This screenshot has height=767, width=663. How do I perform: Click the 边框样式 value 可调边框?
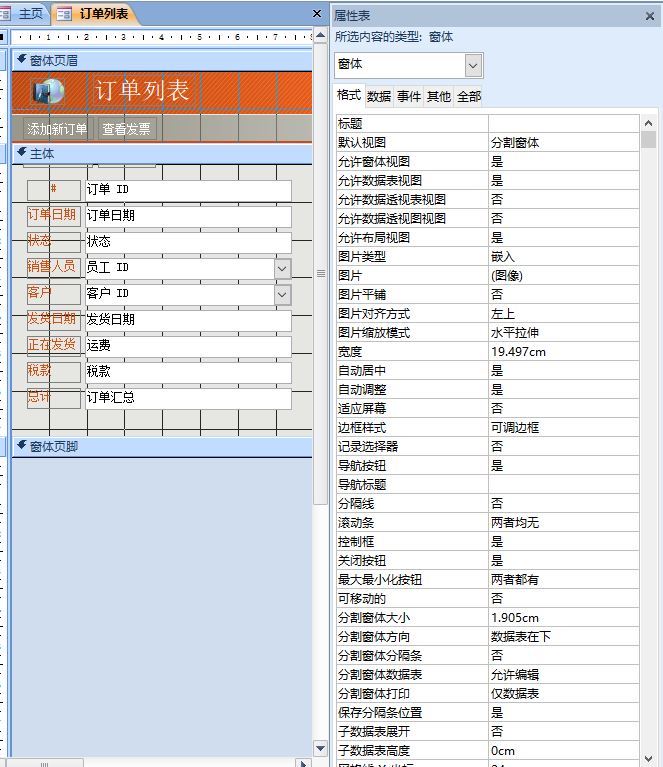pyautogui.click(x=563, y=428)
